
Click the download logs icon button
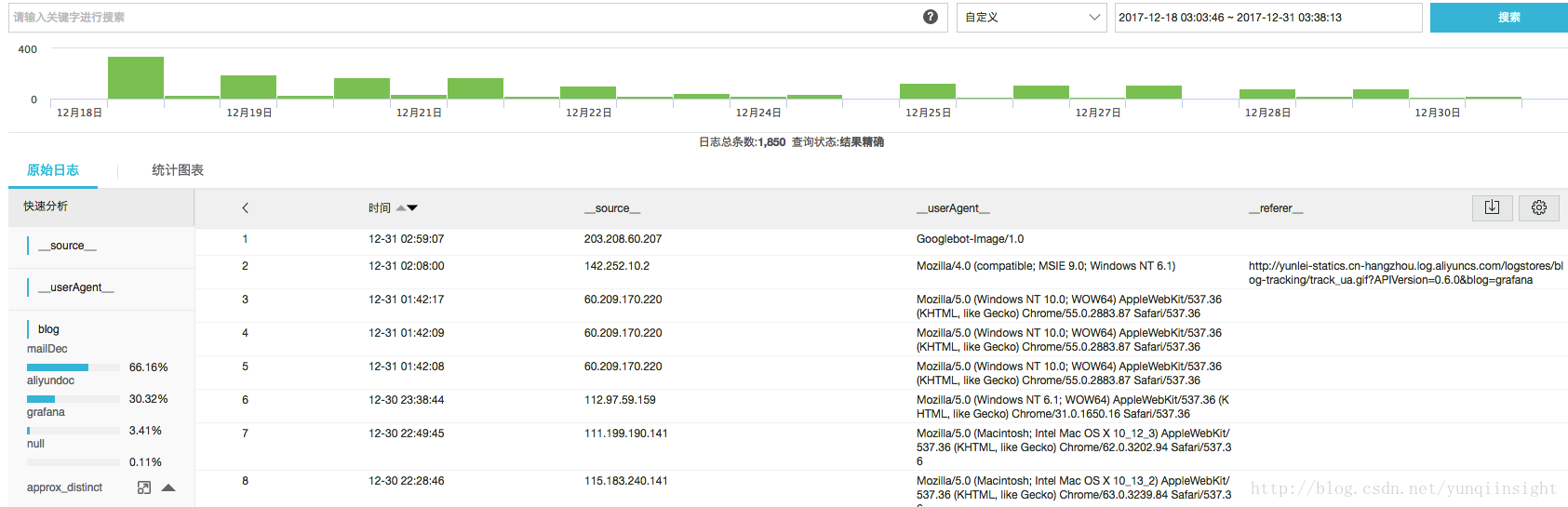pyautogui.click(x=1492, y=207)
